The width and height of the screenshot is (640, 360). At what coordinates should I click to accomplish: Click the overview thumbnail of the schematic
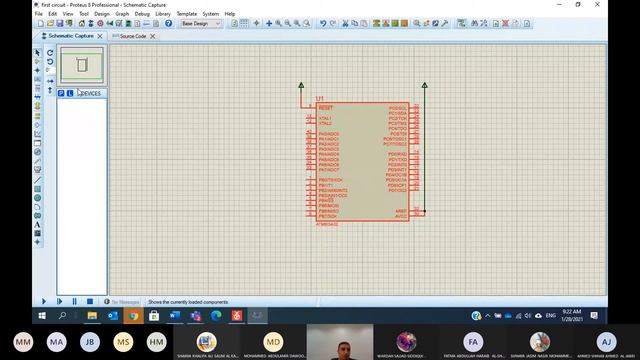[82, 65]
